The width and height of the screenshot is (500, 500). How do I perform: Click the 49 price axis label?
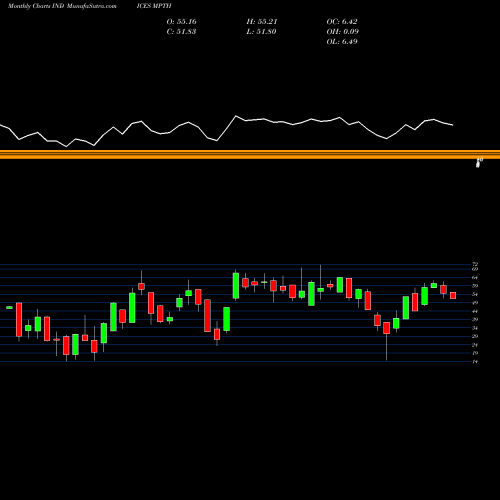coord(475,303)
